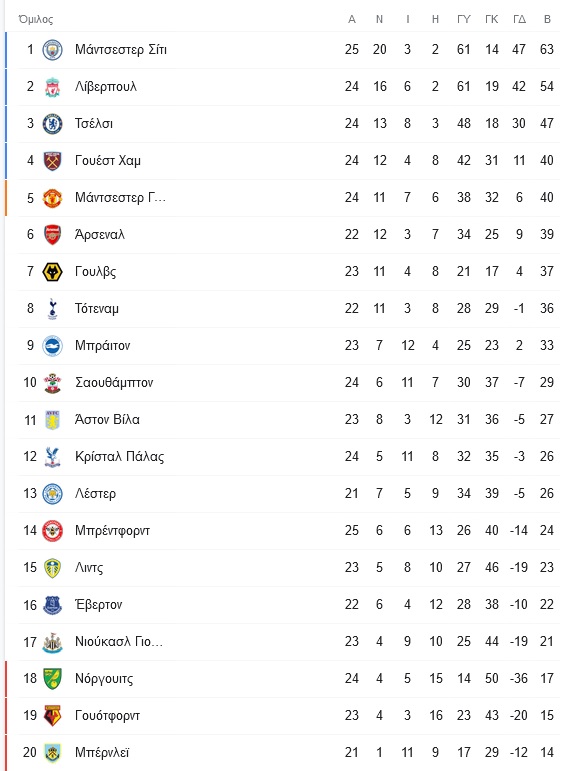Select the Norwich City canary crest
The width and height of the screenshot is (573, 771).
point(52,679)
